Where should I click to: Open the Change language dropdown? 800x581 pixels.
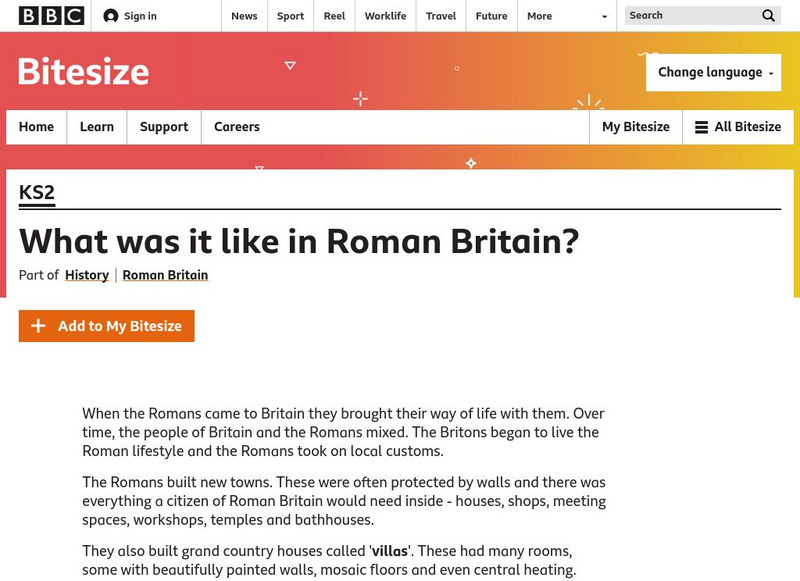[713, 72]
